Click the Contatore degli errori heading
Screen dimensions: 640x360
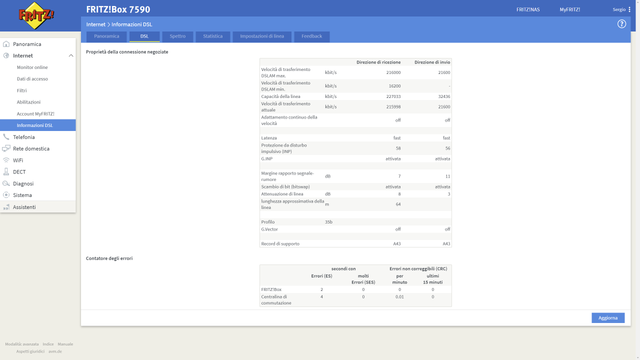tap(109, 258)
